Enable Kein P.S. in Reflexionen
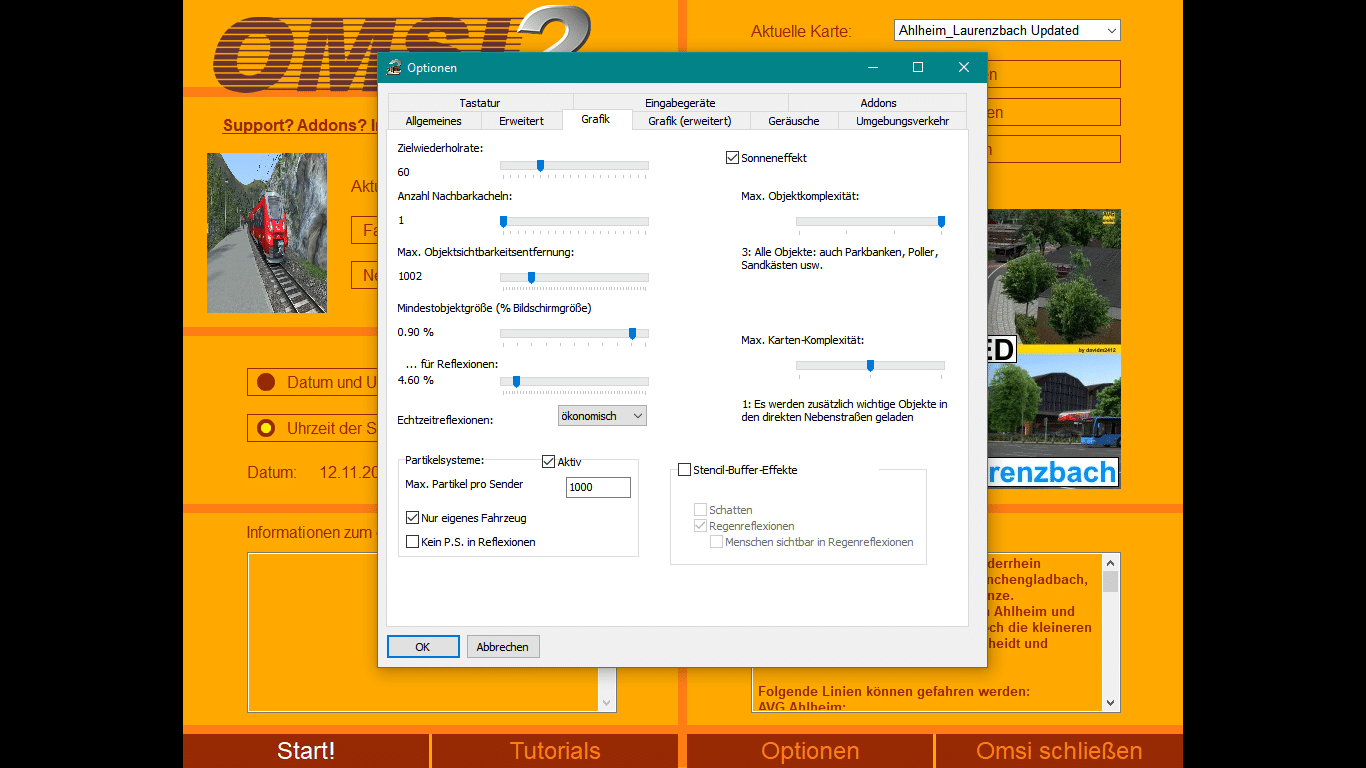 413,542
